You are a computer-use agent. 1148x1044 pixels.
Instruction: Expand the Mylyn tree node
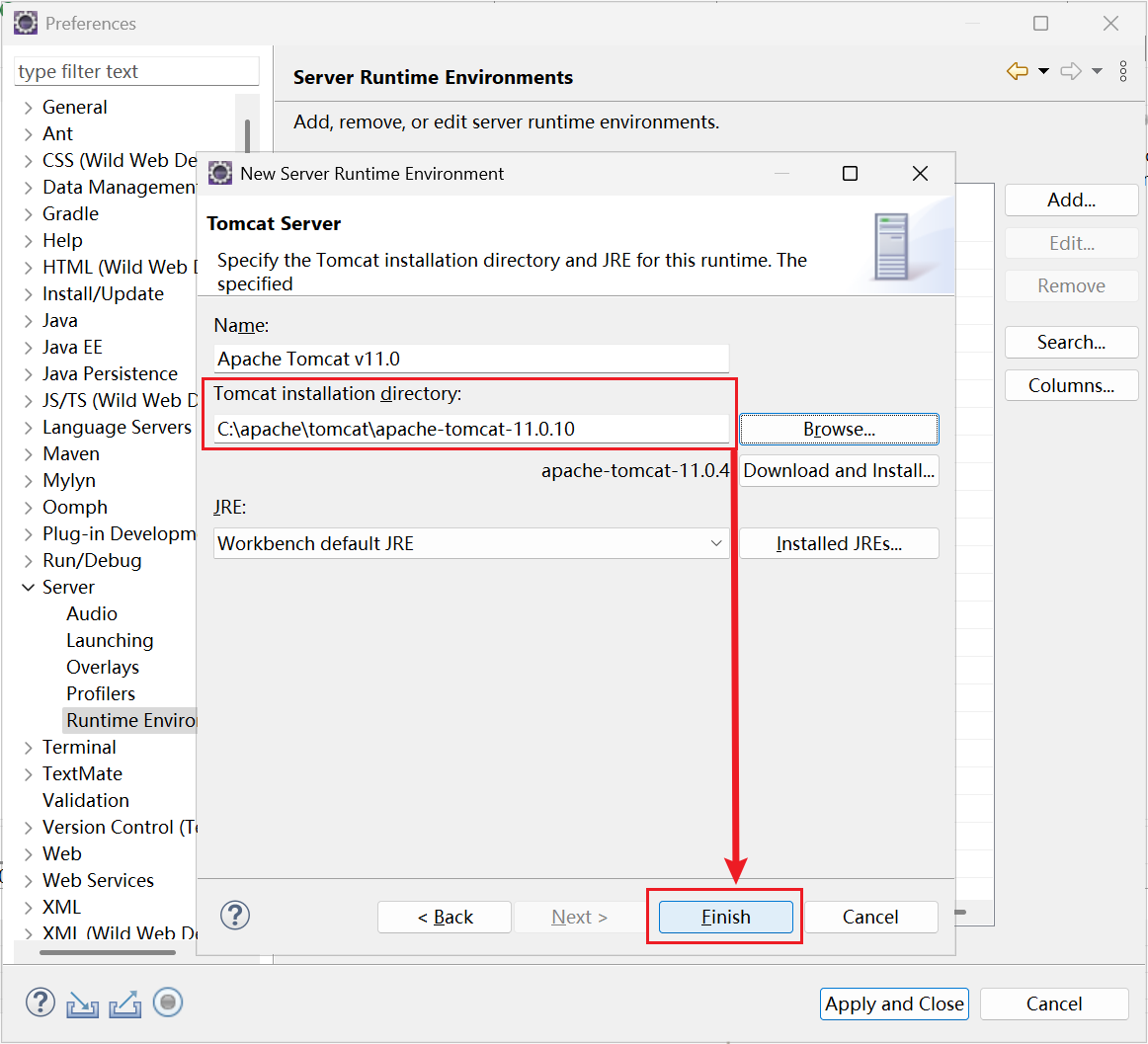[29, 481]
